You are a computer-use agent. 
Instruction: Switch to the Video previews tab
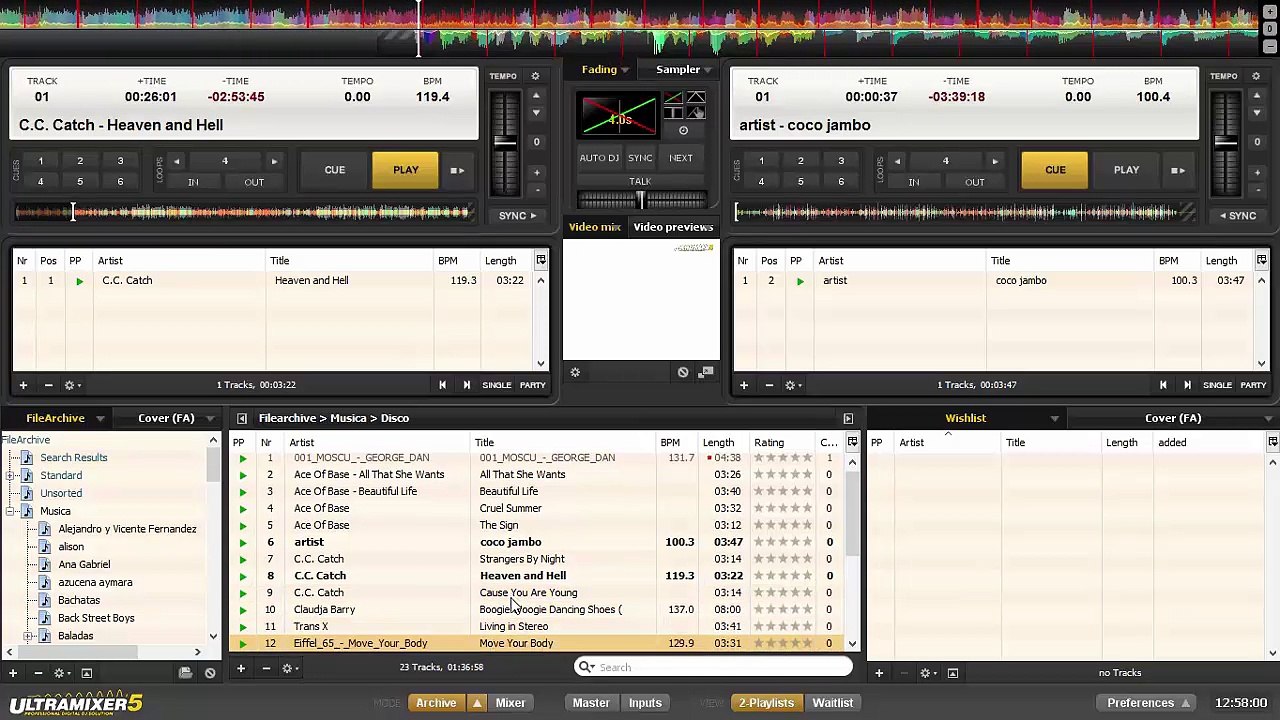(x=673, y=227)
